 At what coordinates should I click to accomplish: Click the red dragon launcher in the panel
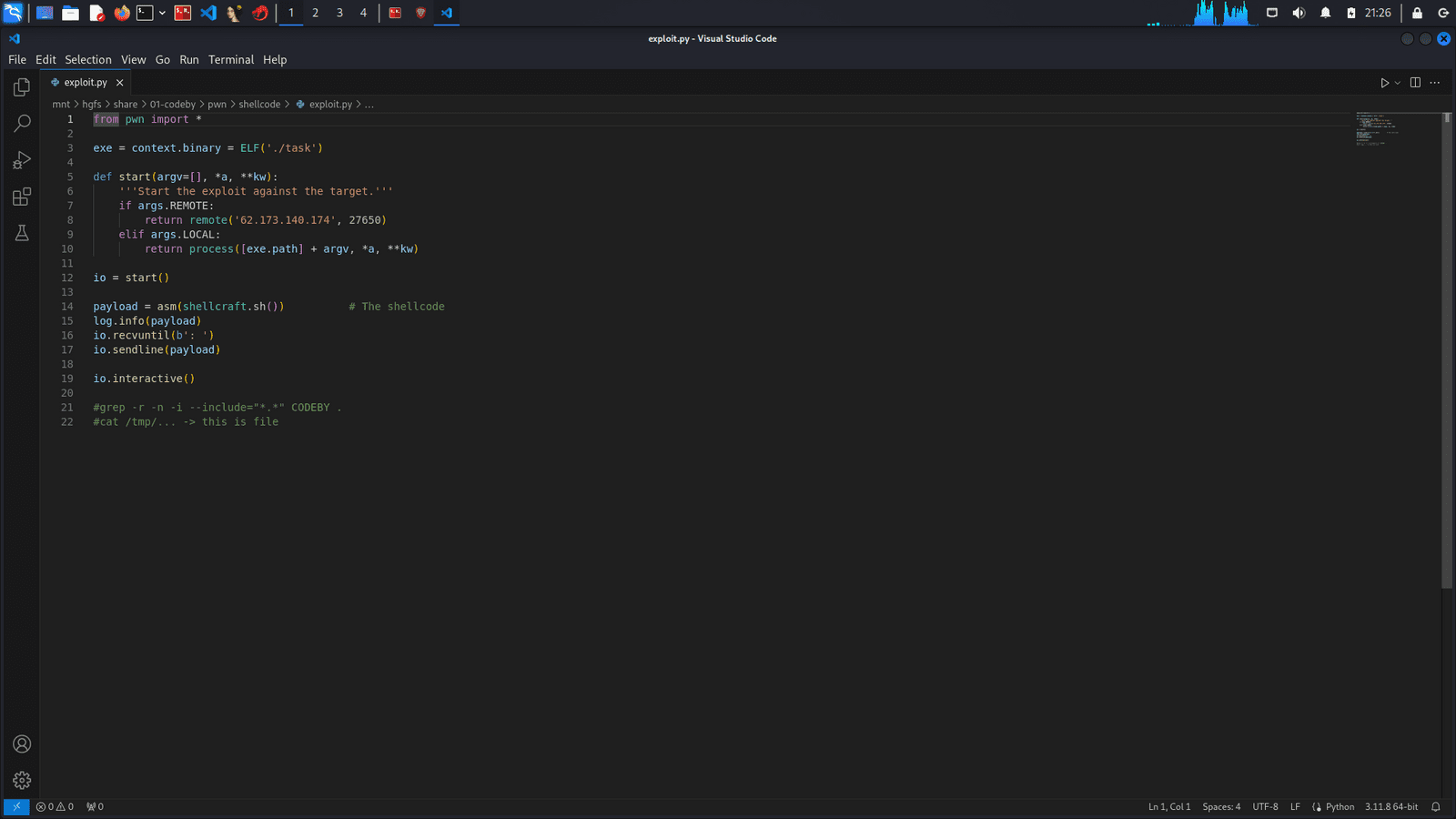tap(260, 13)
